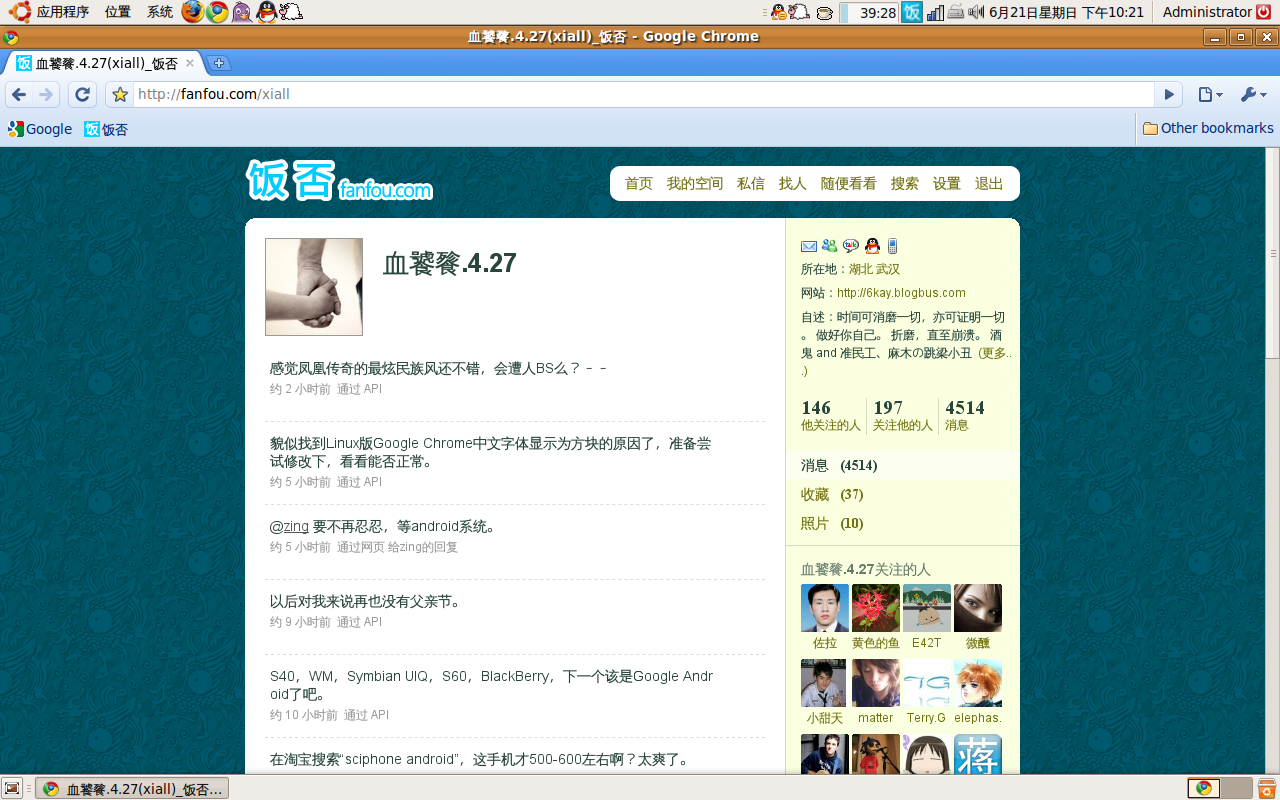Open 微醺 avatar thumbnail
This screenshot has width=1280, height=800.
(978, 608)
